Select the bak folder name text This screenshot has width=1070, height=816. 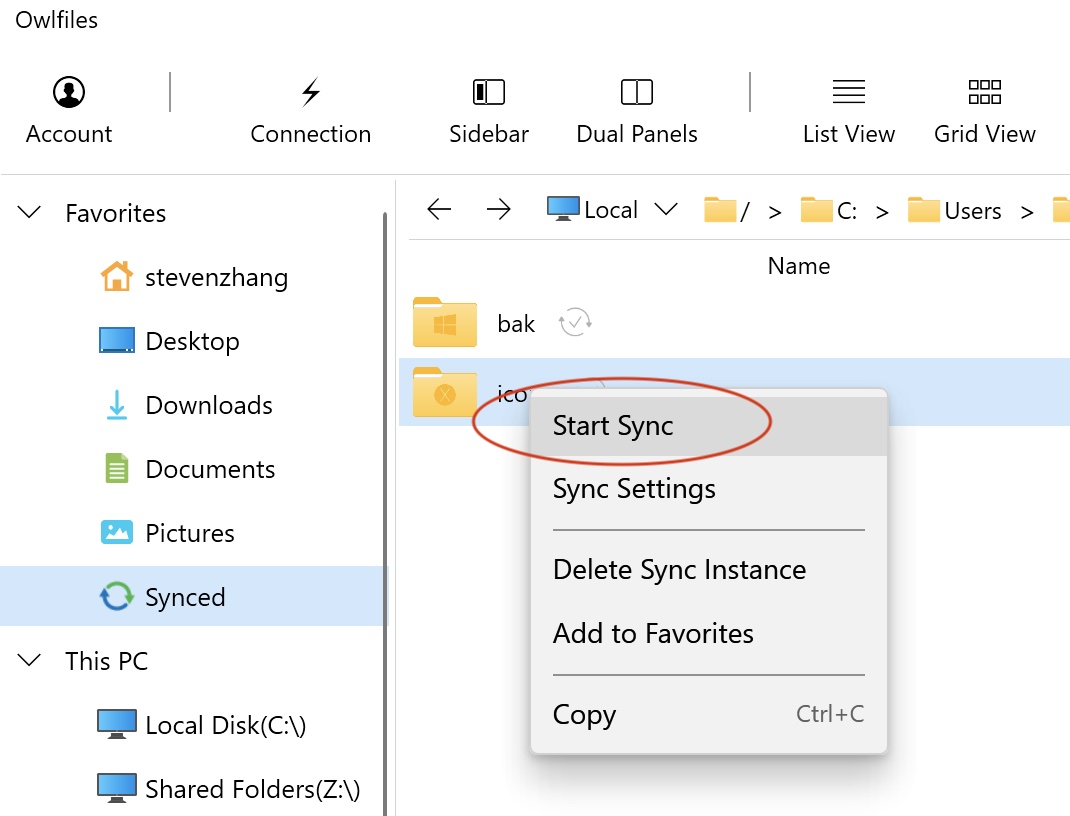516,323
